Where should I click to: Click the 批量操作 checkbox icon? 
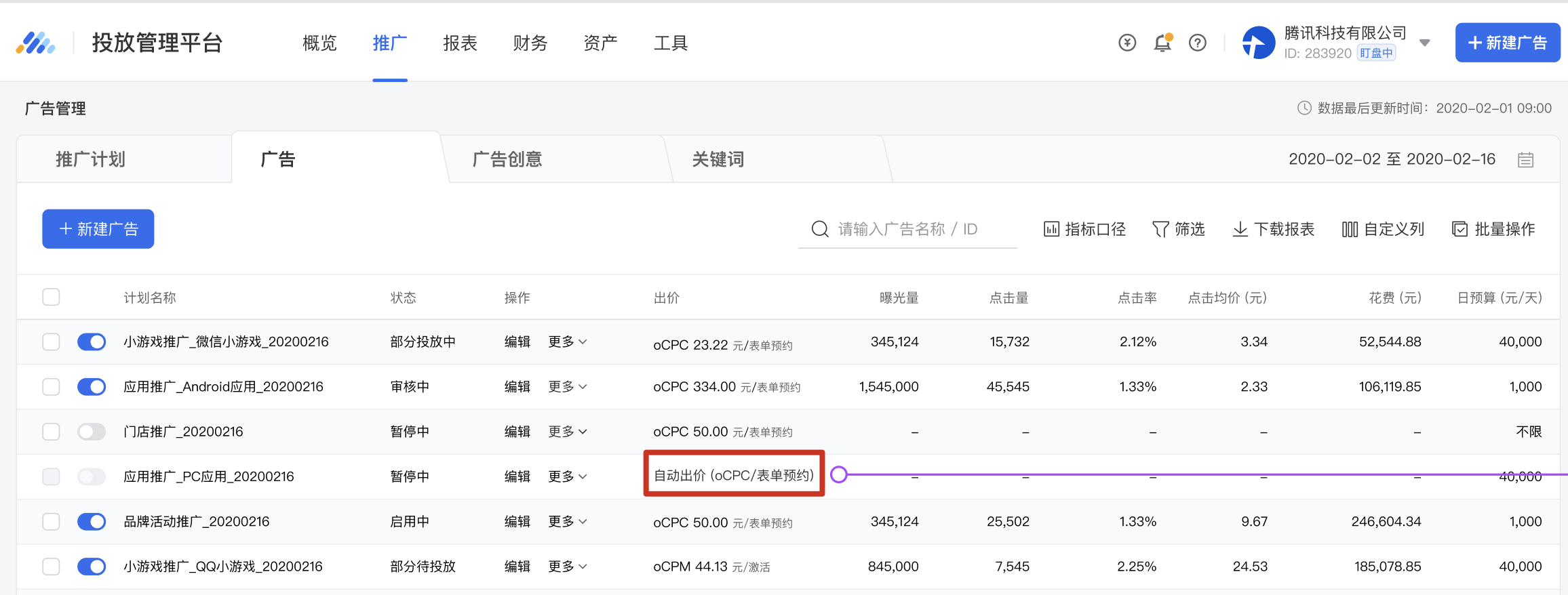[1459, 229]
